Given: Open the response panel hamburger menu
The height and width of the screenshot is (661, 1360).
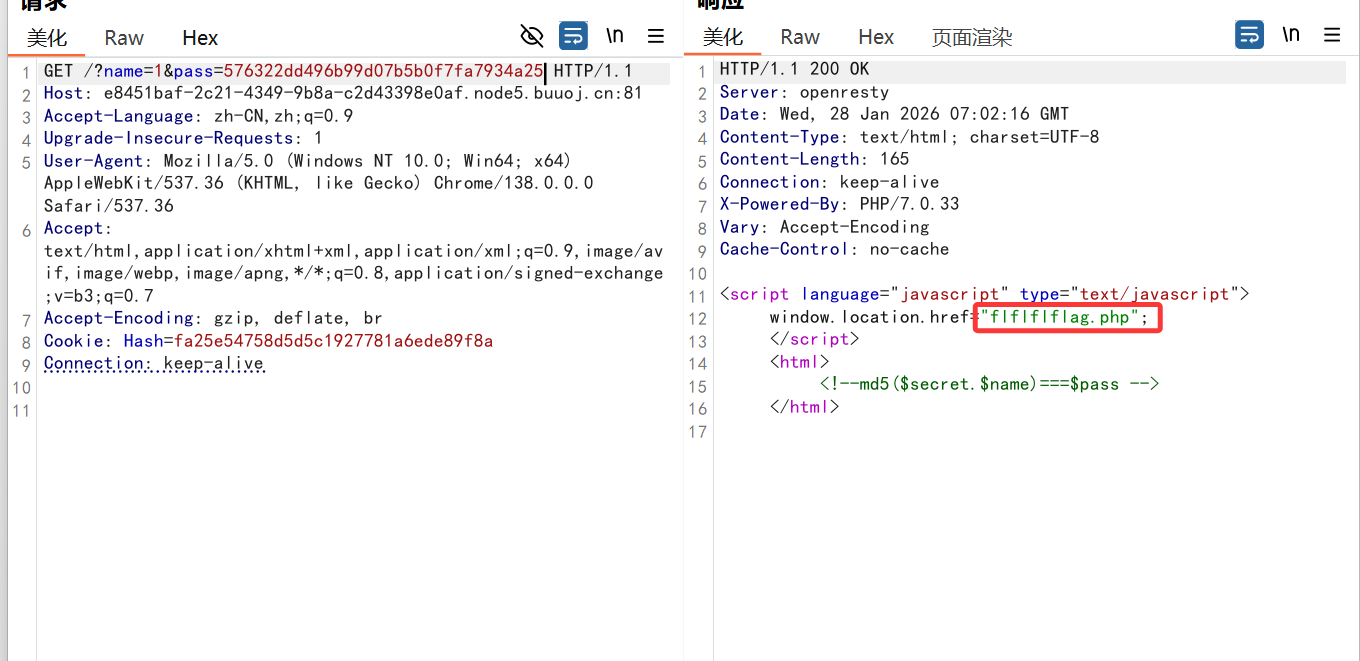Looking at the screenshot, I should pyautogui.click(x=1332, y=35).
